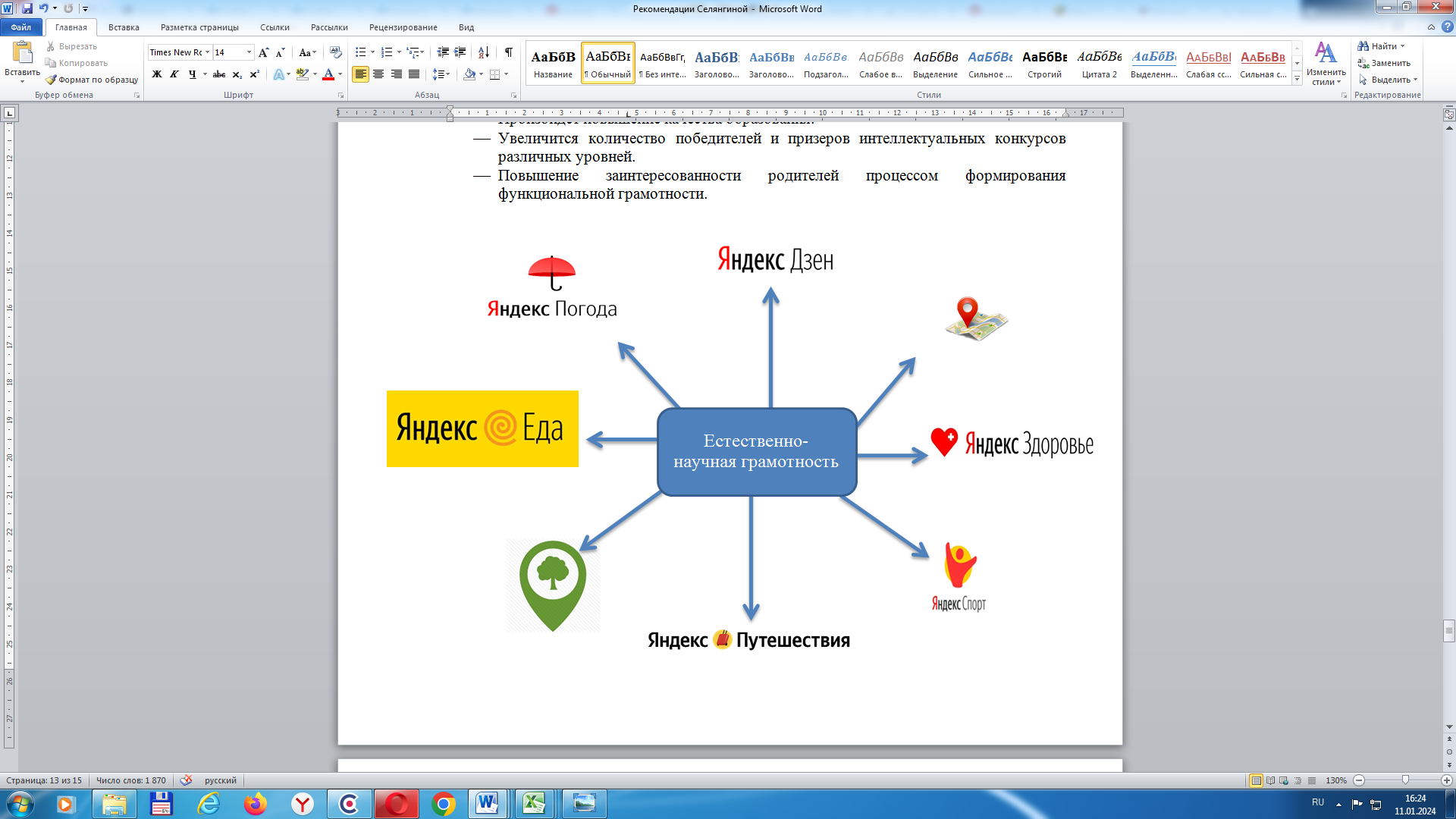Toggle bold (Ж) formatting
The width and height of the screenshot is (1456, 819).
tap(157, 74)
